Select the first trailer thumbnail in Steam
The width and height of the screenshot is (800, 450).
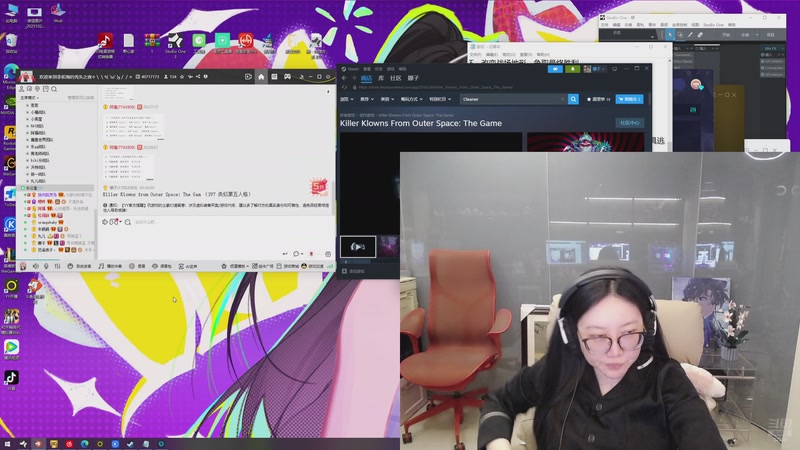tap(358, 247)
